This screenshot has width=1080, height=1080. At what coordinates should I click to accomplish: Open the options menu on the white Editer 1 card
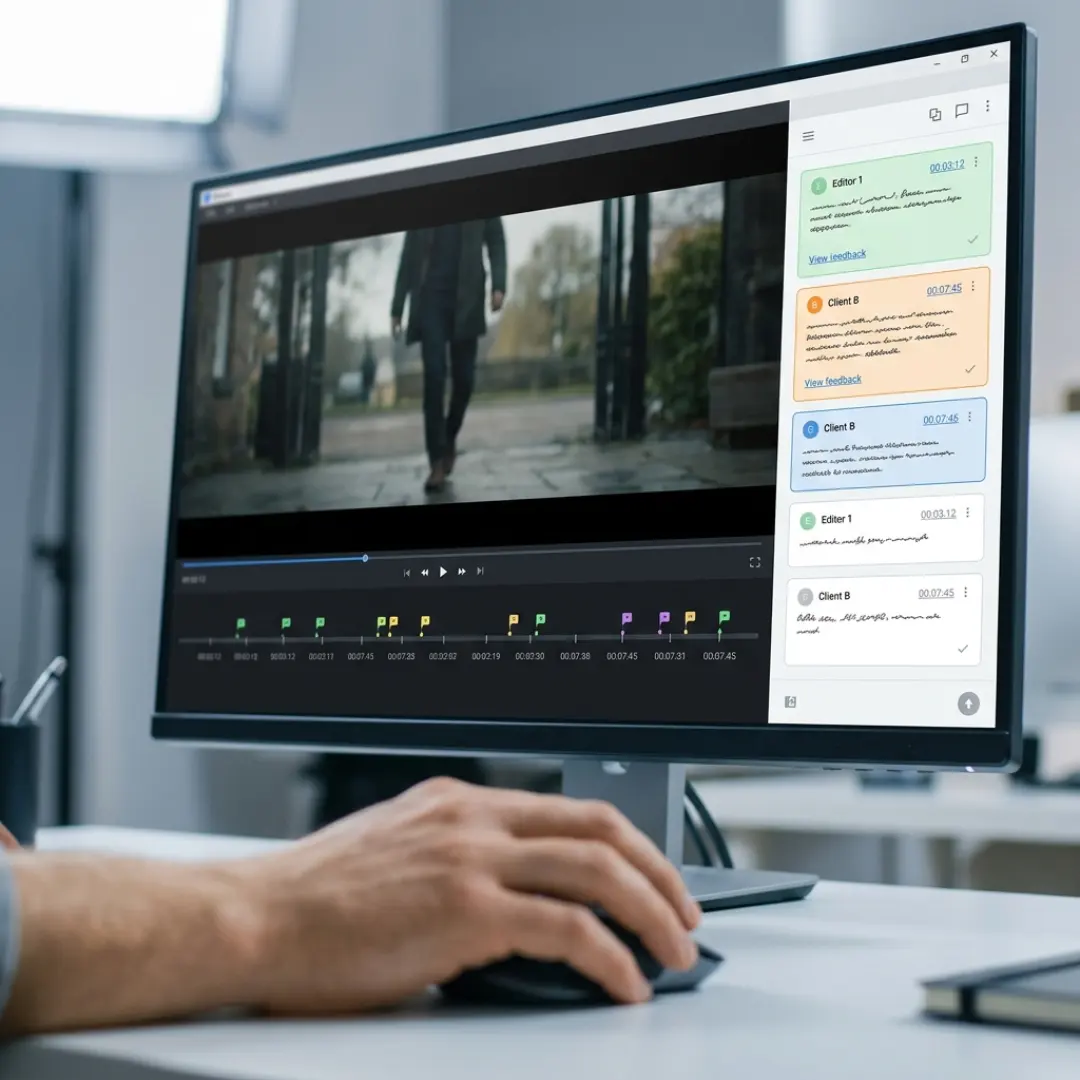point(968,512)
